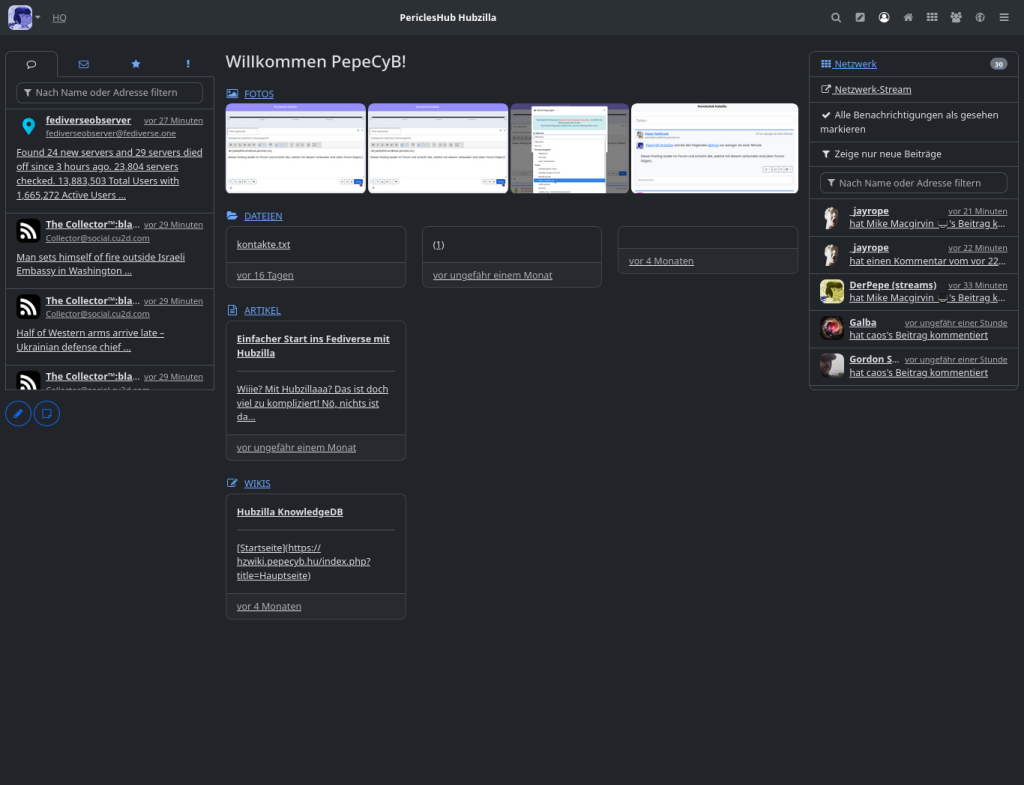Open Galba's 'hat caos's Beitrag kommentiert' notification
Image resolution: width=1024 pixels, height=785 pixels.
(919, 336)
